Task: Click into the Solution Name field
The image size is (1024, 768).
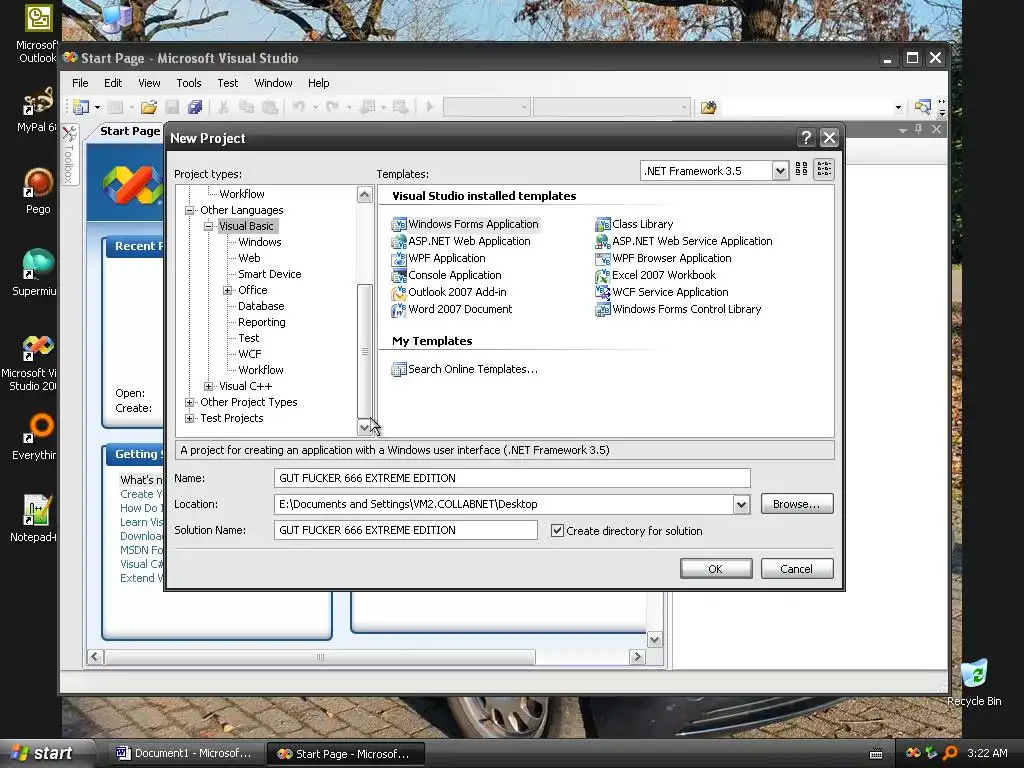Action: 406,530
